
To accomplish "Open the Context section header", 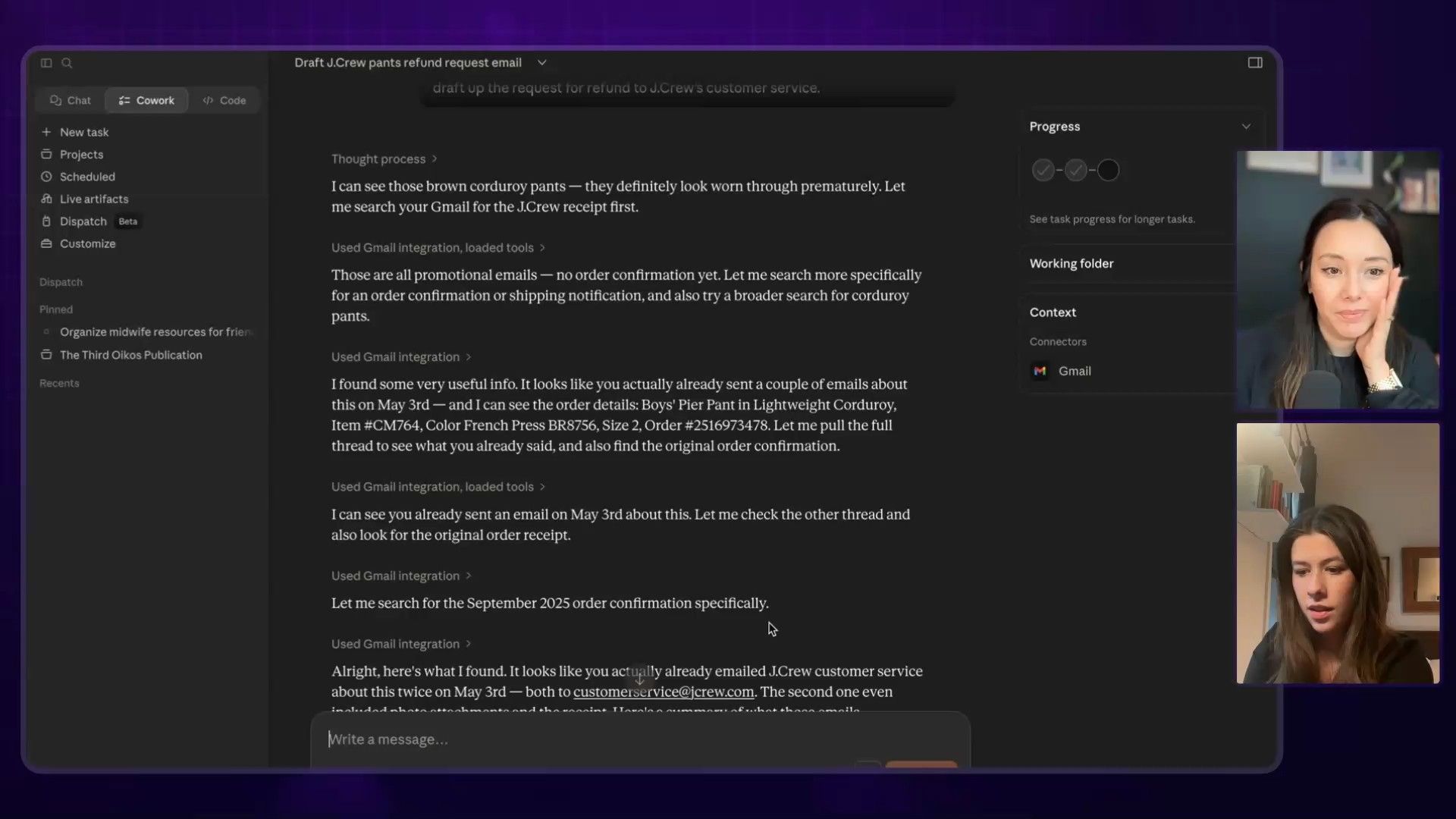I will tap(1053, 312).
